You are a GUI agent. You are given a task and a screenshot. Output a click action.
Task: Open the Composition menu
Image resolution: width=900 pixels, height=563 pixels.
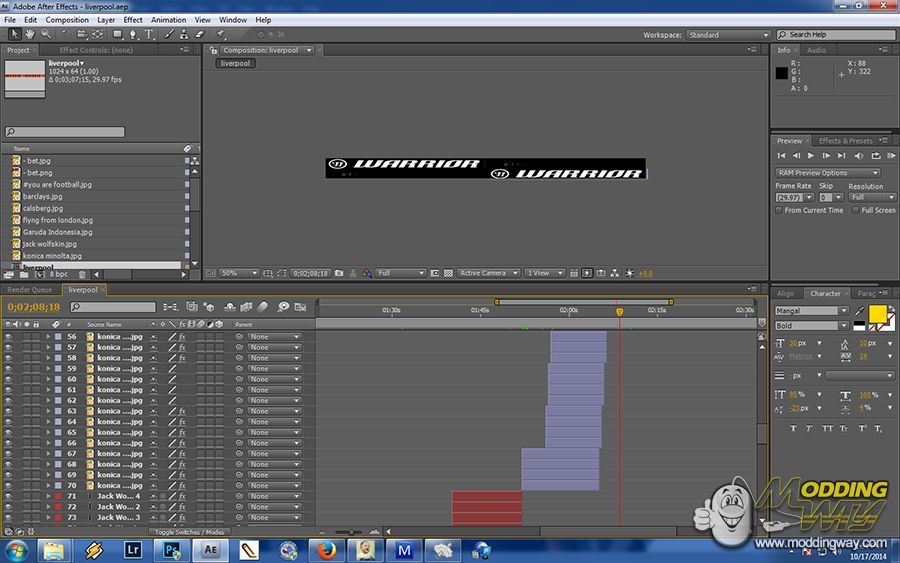[67, 19]
